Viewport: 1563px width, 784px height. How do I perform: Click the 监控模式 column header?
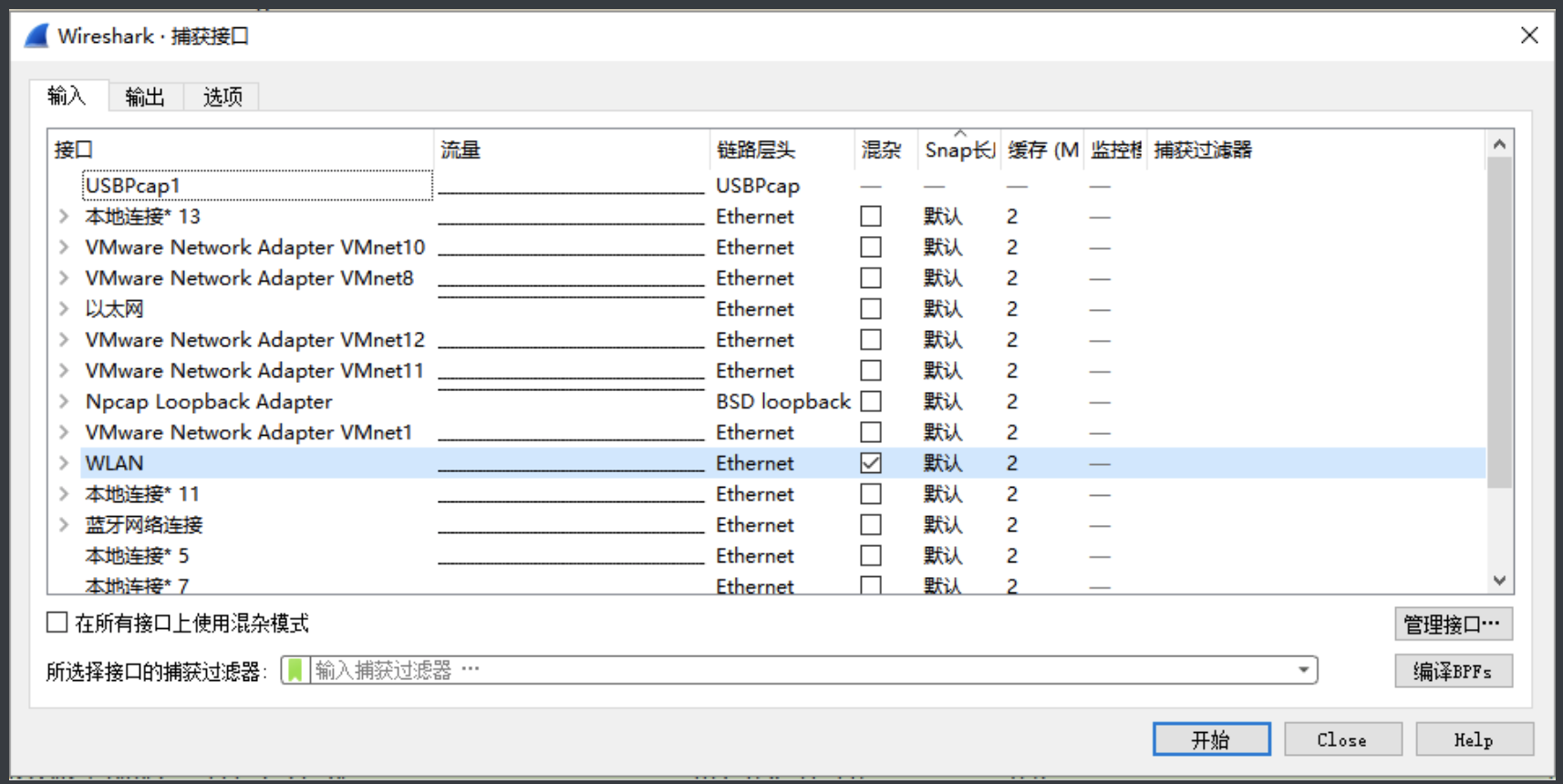(1115, 150)
